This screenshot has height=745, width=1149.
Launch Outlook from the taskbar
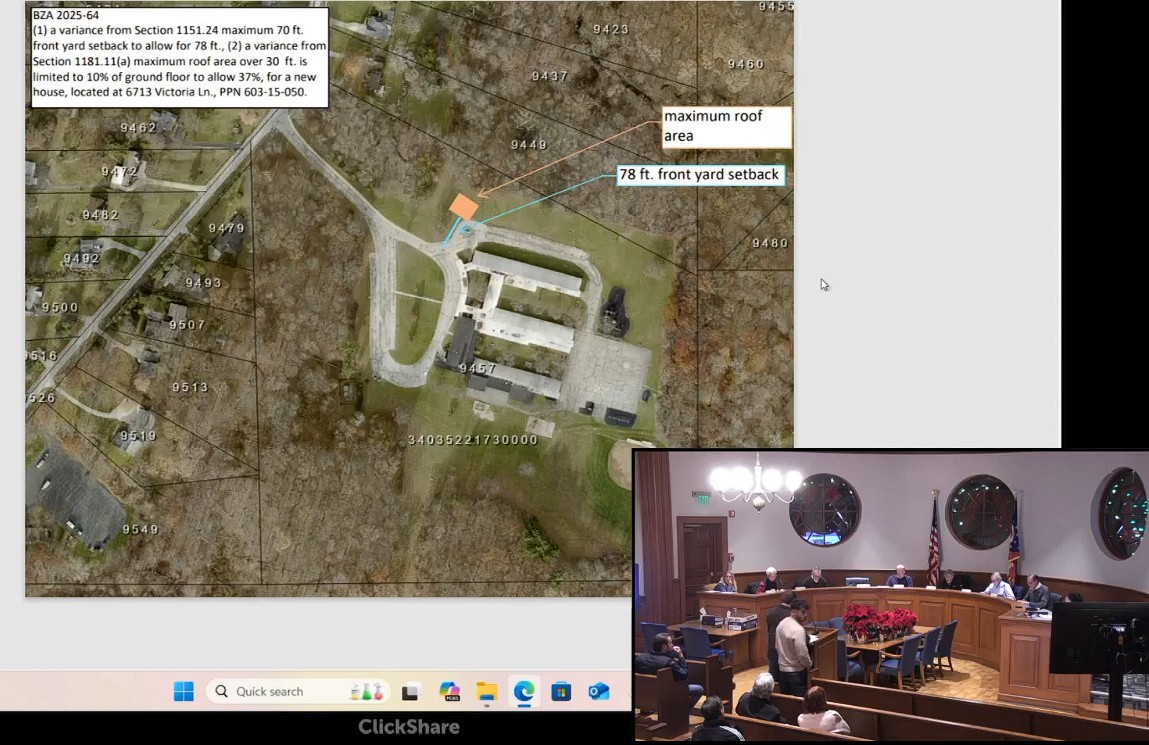(599, 692)
